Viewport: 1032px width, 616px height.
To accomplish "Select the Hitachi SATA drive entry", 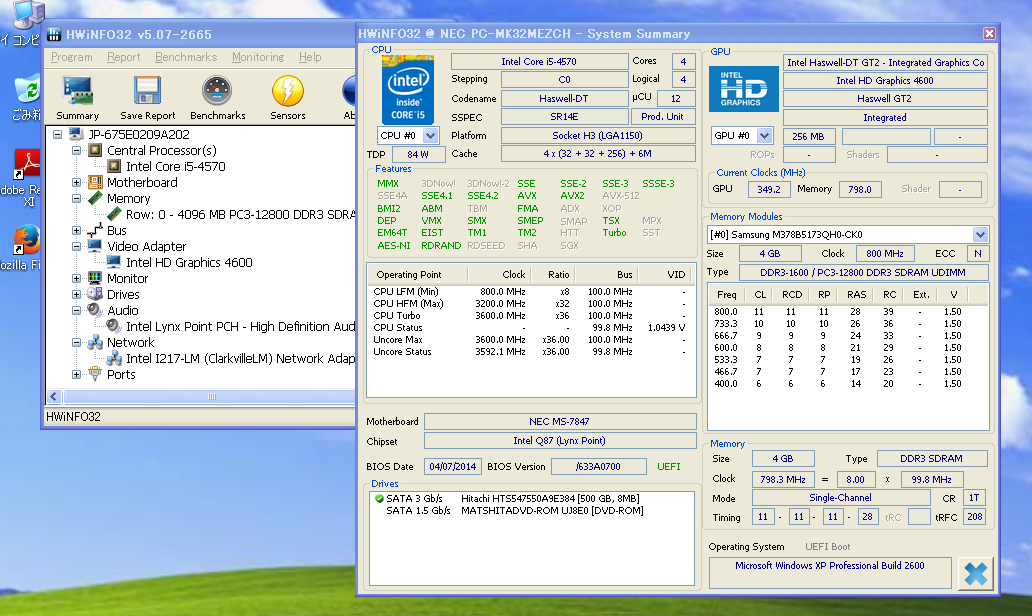I will pyautogui.click(x=549, y=498).
